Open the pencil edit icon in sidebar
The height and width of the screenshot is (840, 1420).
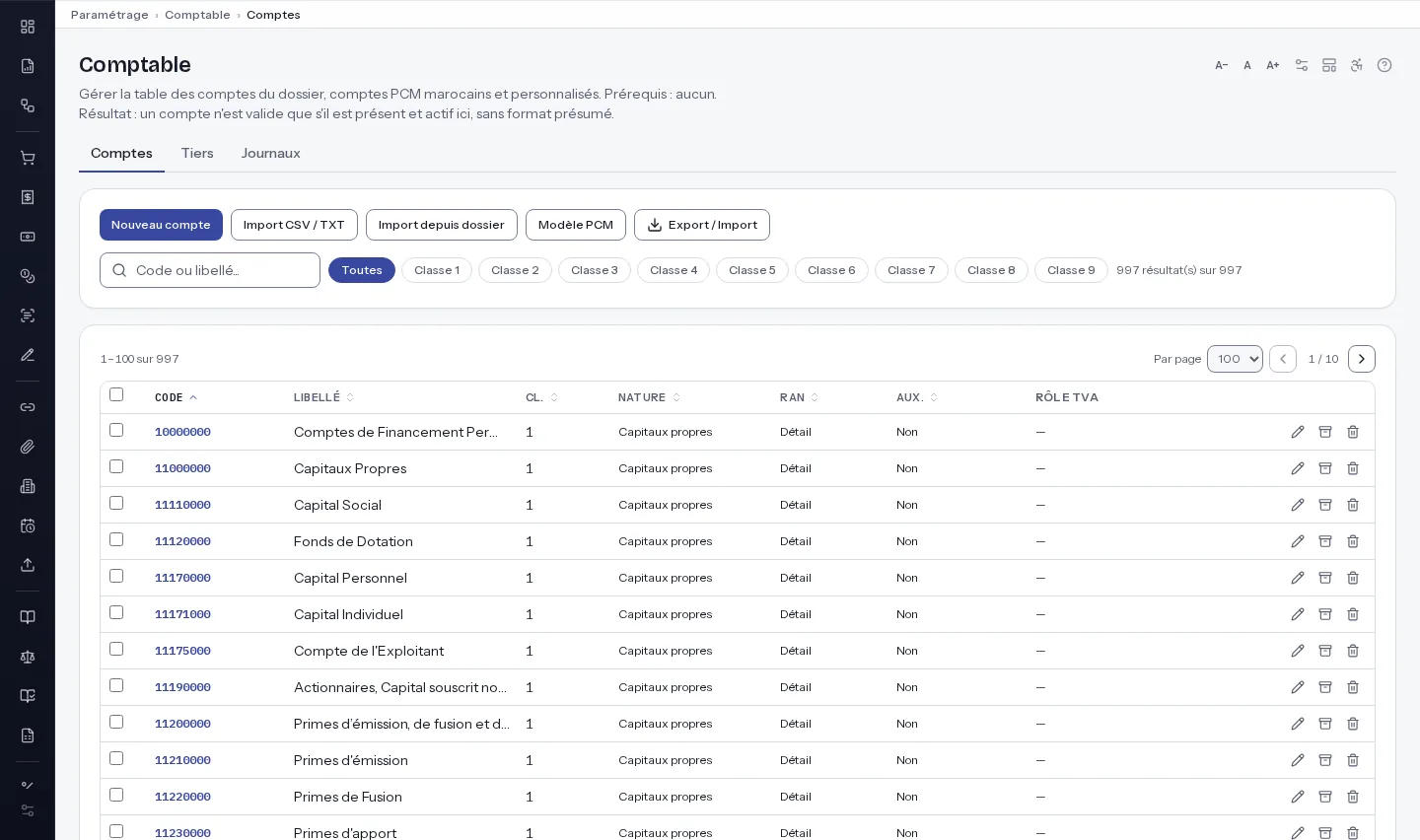coord(28,355)
